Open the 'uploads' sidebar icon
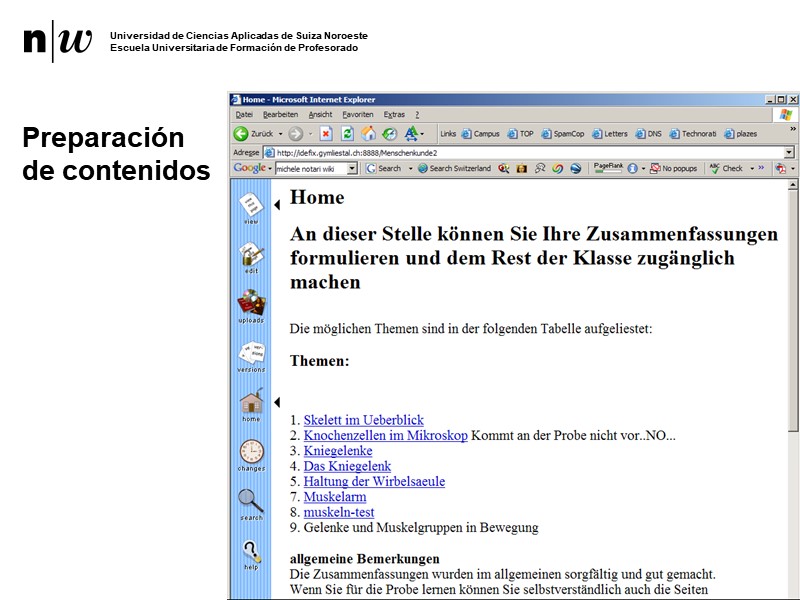 [251, 304]
